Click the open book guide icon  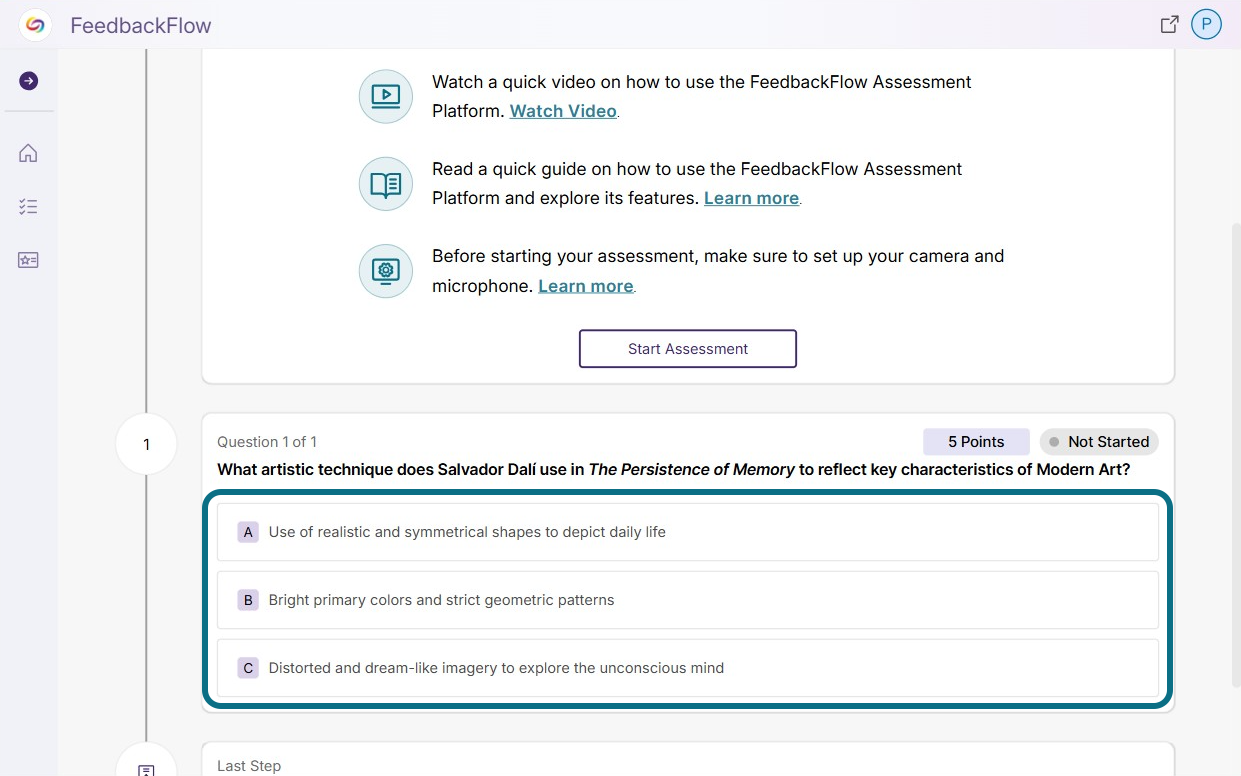386,184
